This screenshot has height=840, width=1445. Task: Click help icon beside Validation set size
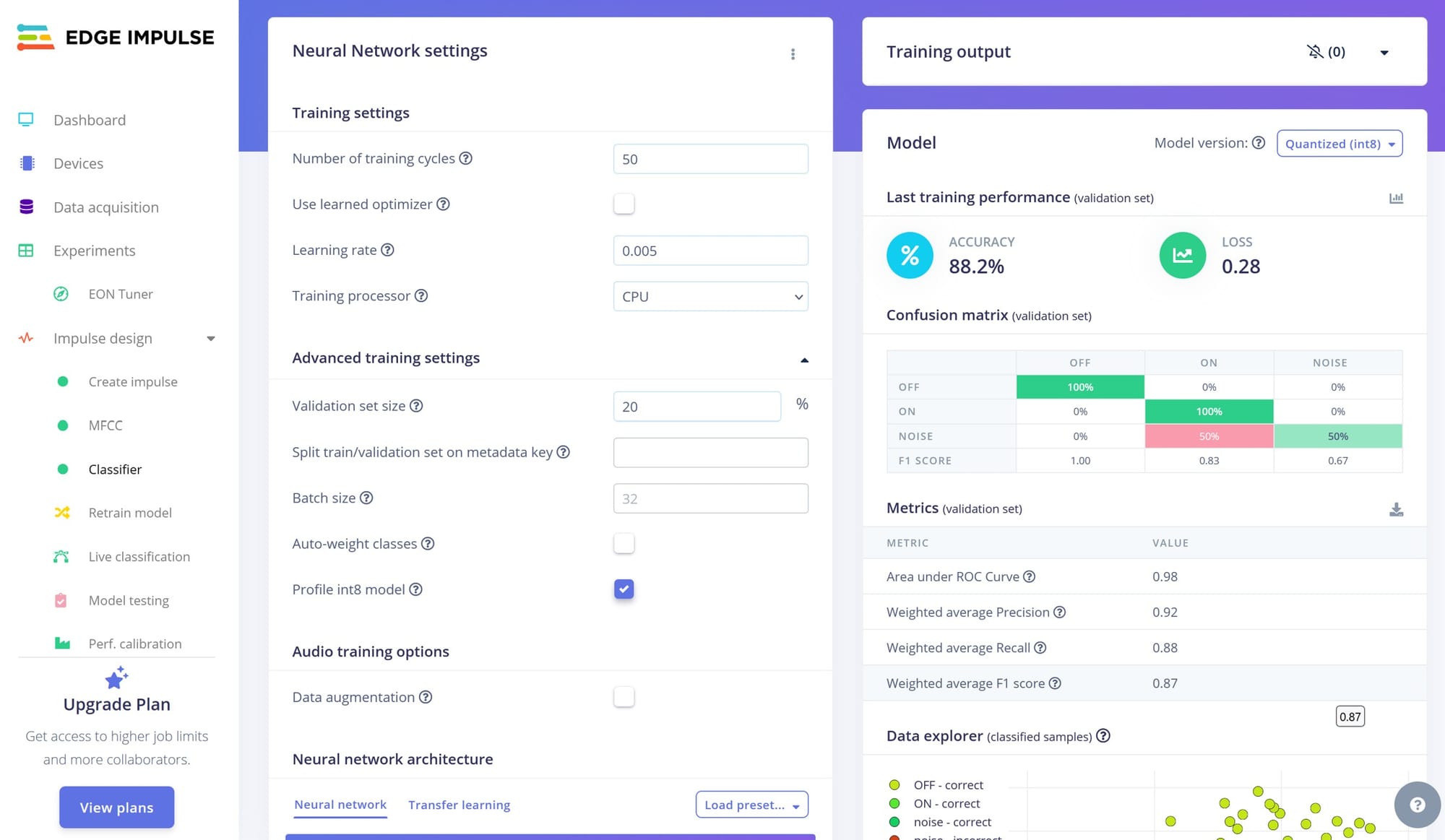(416, 406)
